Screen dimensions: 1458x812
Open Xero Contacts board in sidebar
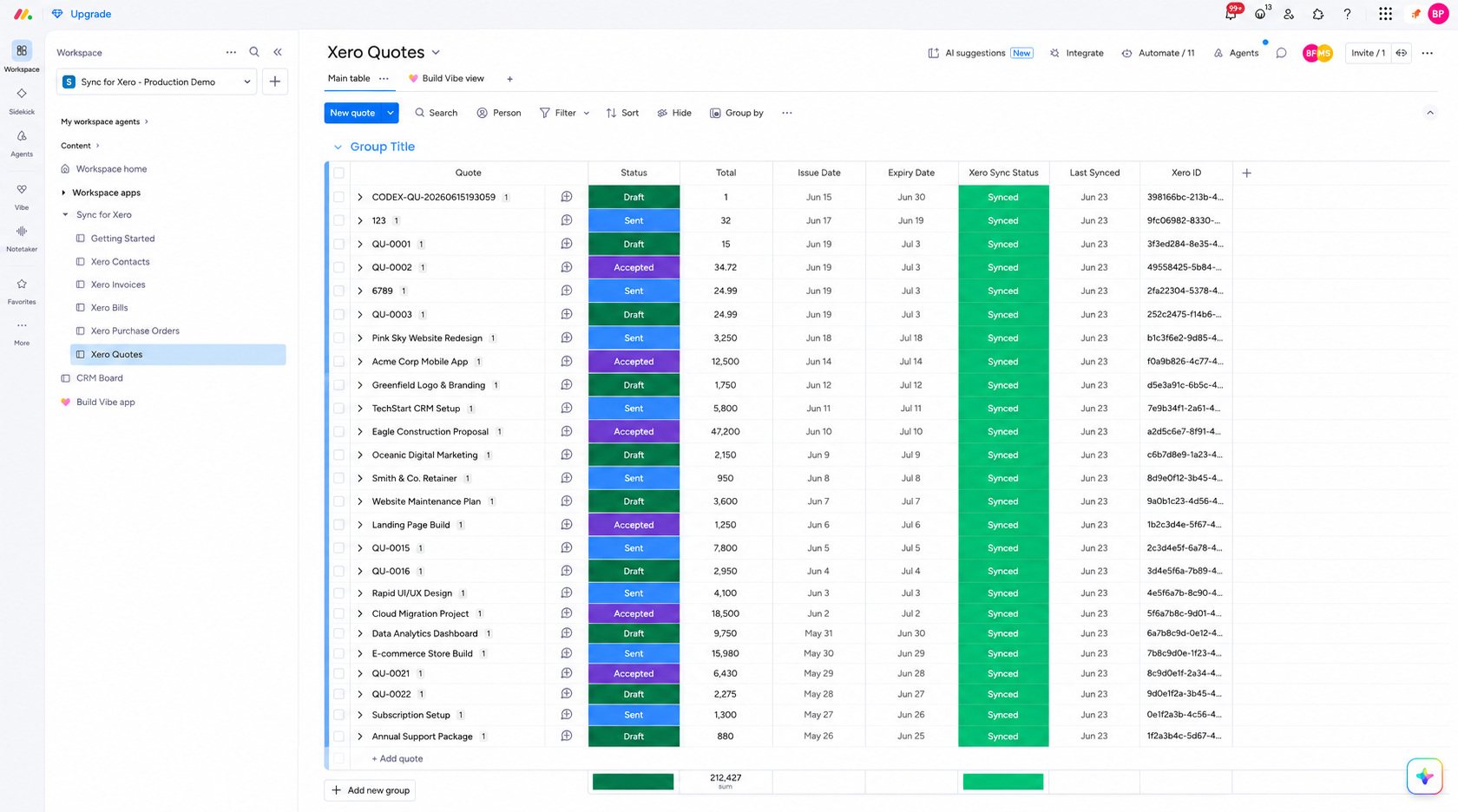(x=120, y=261)
